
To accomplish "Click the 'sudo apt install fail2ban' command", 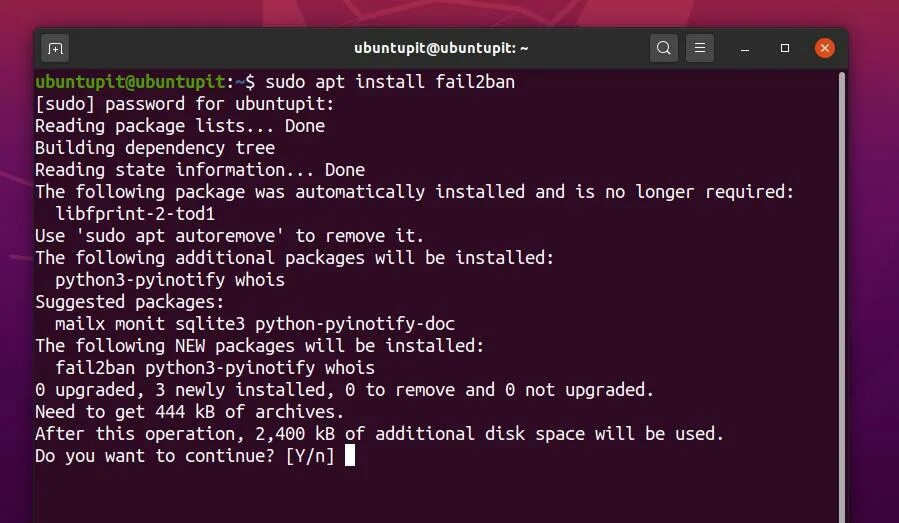I will click(390, 81).
